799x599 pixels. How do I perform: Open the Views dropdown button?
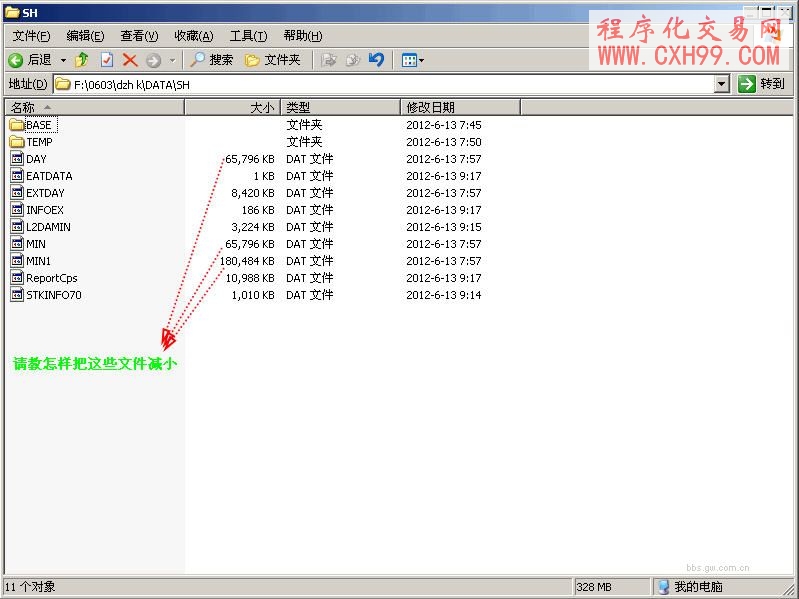point(412,60)
